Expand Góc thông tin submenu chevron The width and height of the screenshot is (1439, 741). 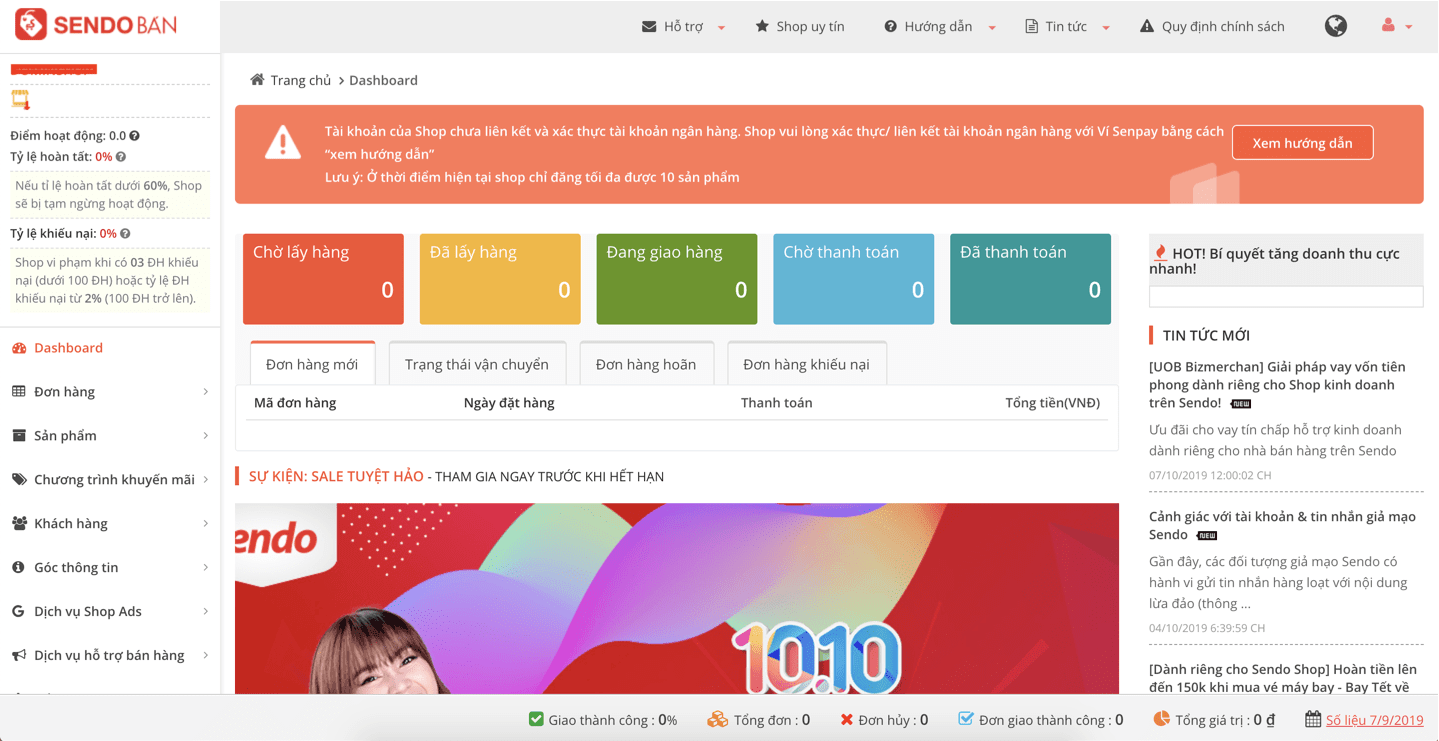205,568
